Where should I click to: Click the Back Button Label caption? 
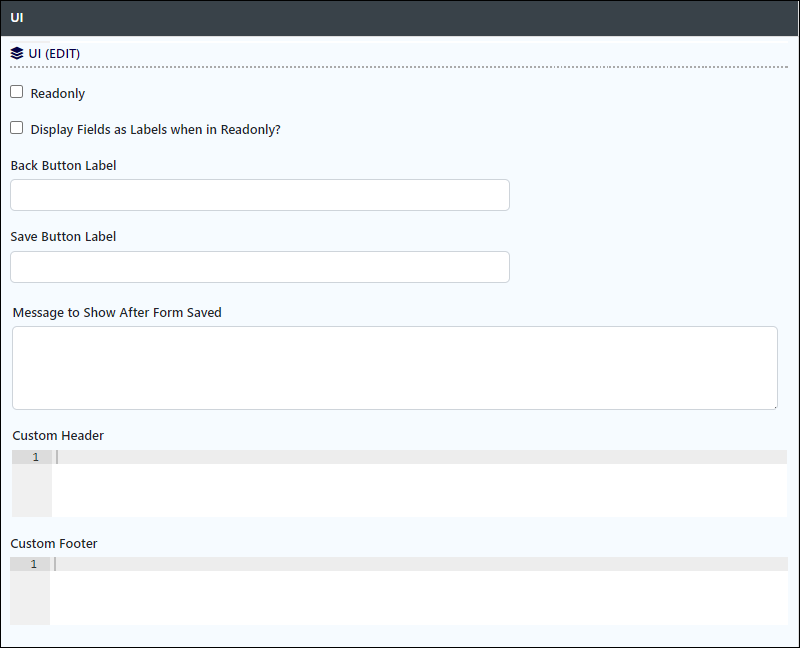click(x=63, y=165)
